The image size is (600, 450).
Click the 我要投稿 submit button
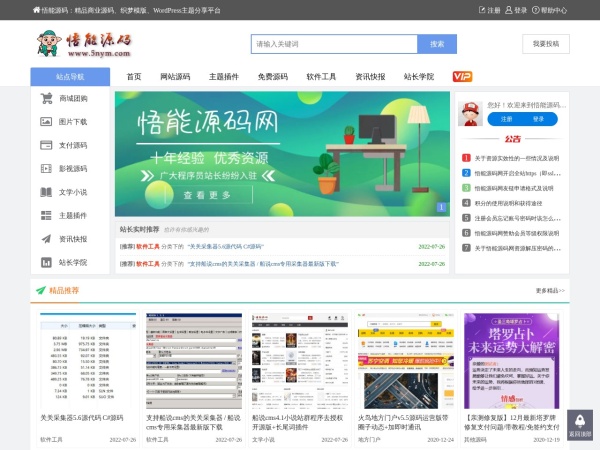(x=546, y=44)
